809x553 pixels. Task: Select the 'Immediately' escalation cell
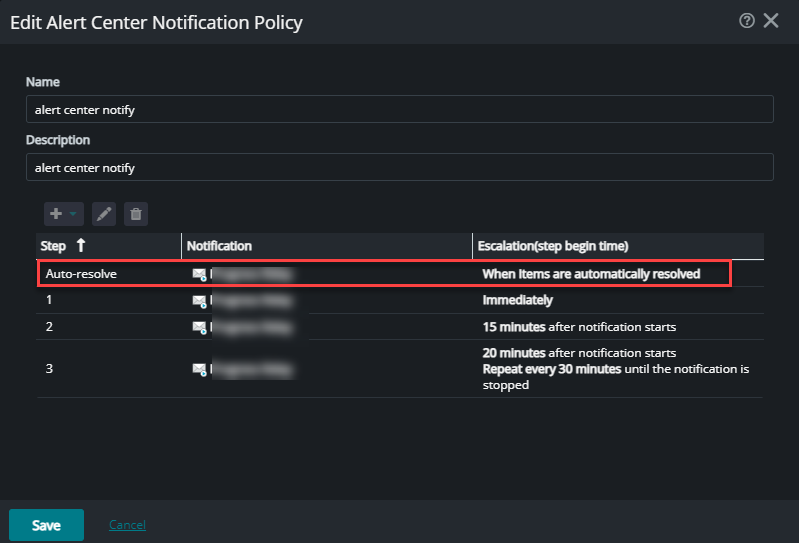coord(517,300)
